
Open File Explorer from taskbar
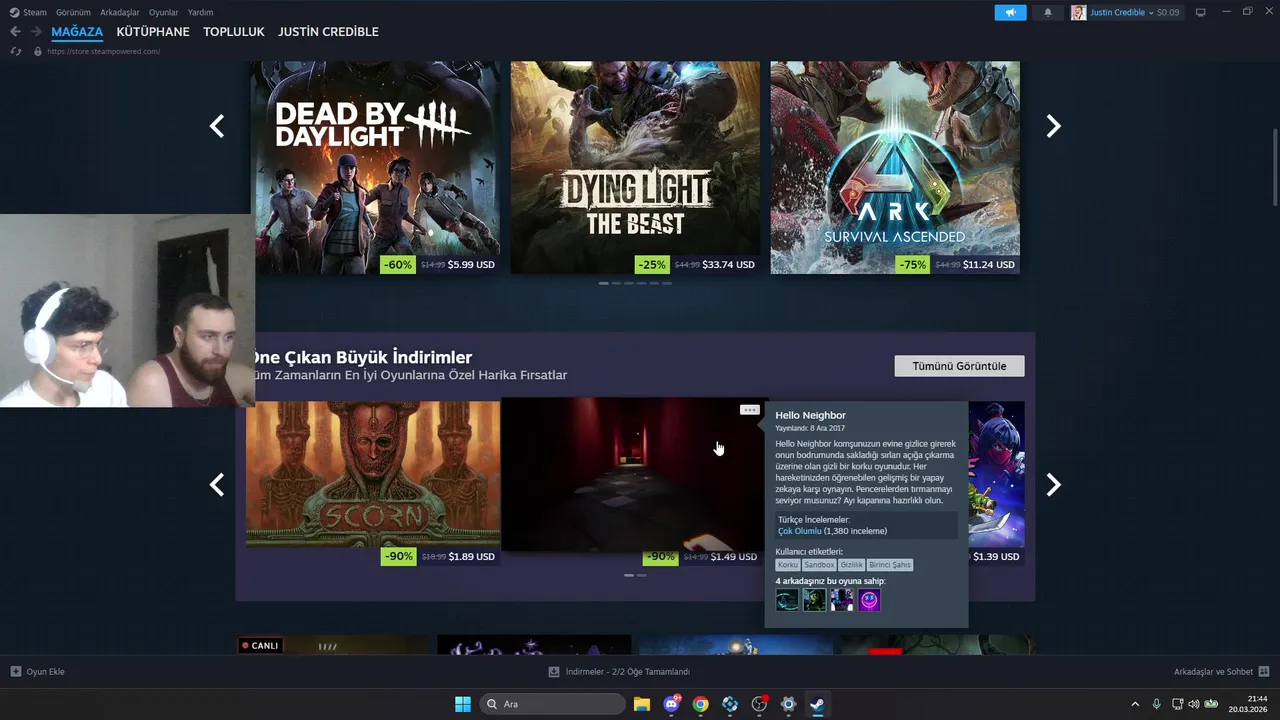[x=642, y=704]
